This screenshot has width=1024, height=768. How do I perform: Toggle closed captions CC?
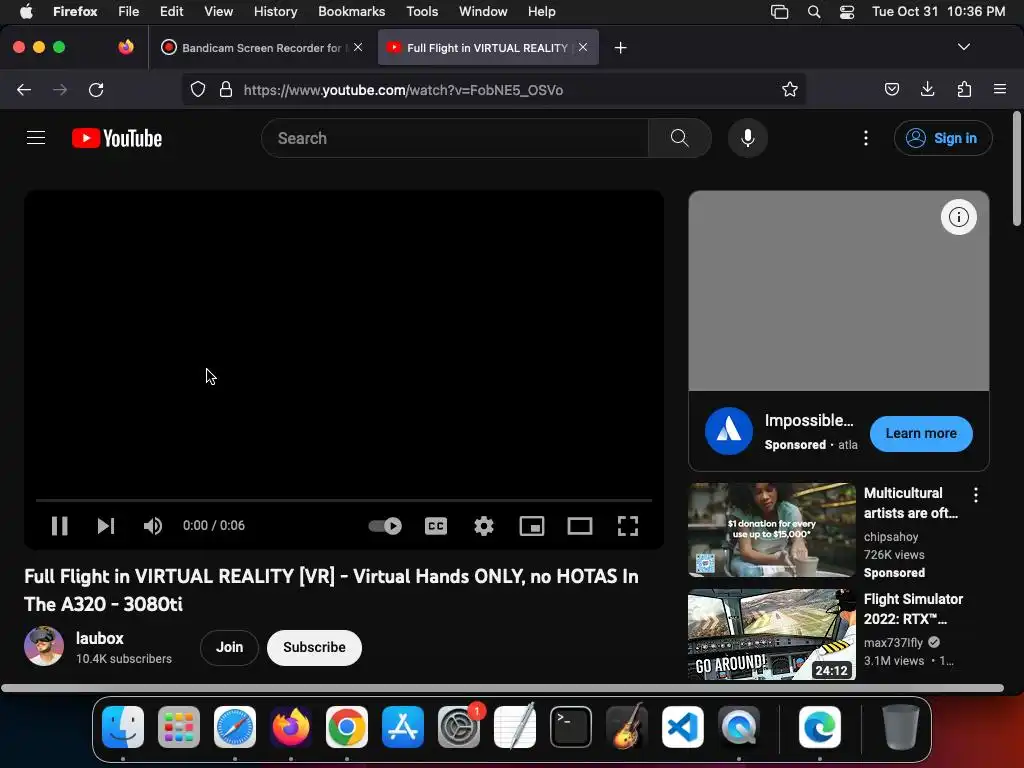[x=436, y=526]
